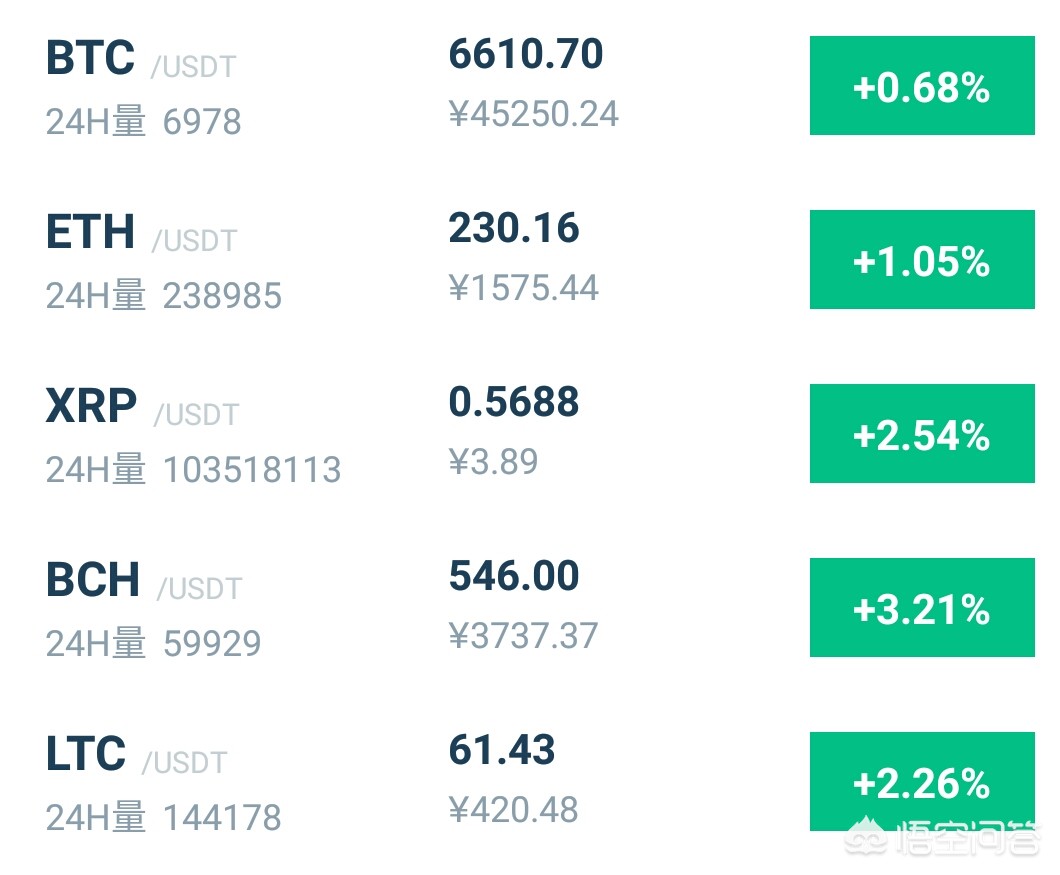Click the watermark logo at bottom right
Image resolution: width=1060 pixels, height=875 pixels.
click(942, 837)
